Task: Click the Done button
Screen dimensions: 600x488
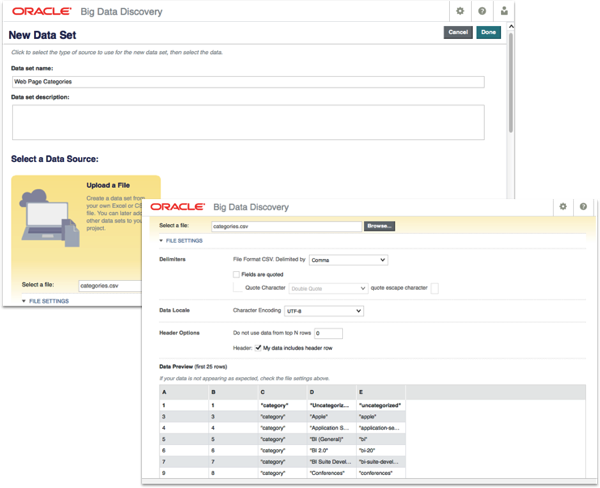Action: pos(489,32)
